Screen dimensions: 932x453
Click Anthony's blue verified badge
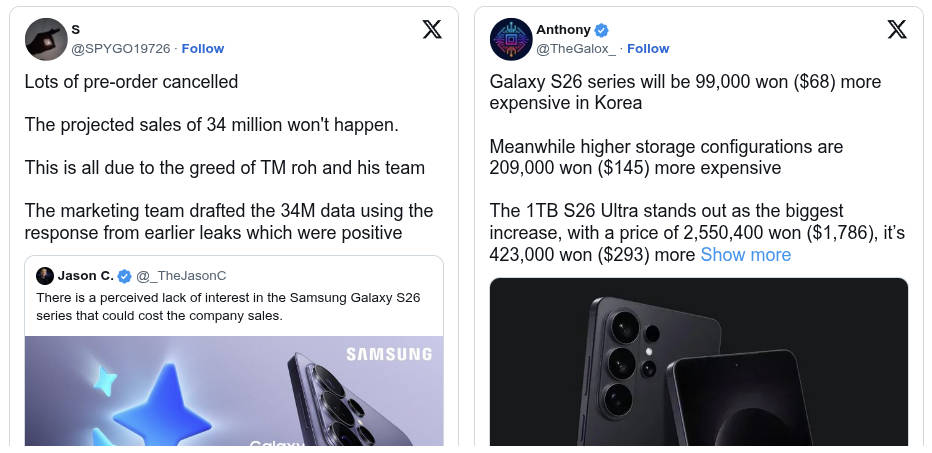coord(602,30)
